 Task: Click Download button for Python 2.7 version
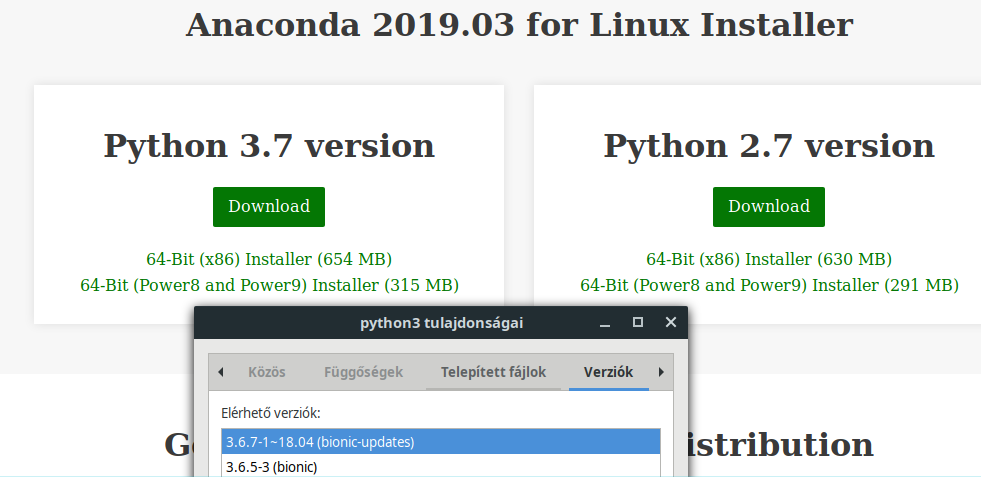pos(768,207)
